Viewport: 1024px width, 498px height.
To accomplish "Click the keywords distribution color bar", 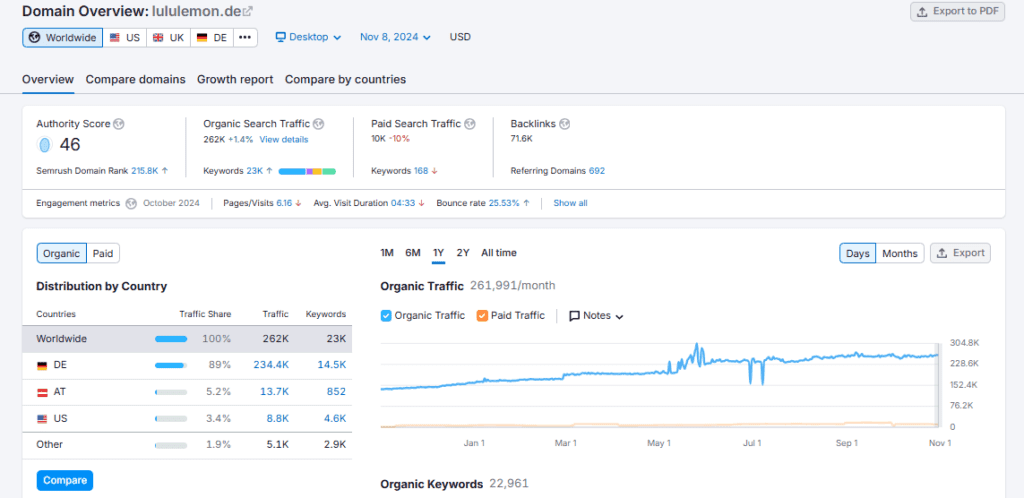I will click(307, 171).
